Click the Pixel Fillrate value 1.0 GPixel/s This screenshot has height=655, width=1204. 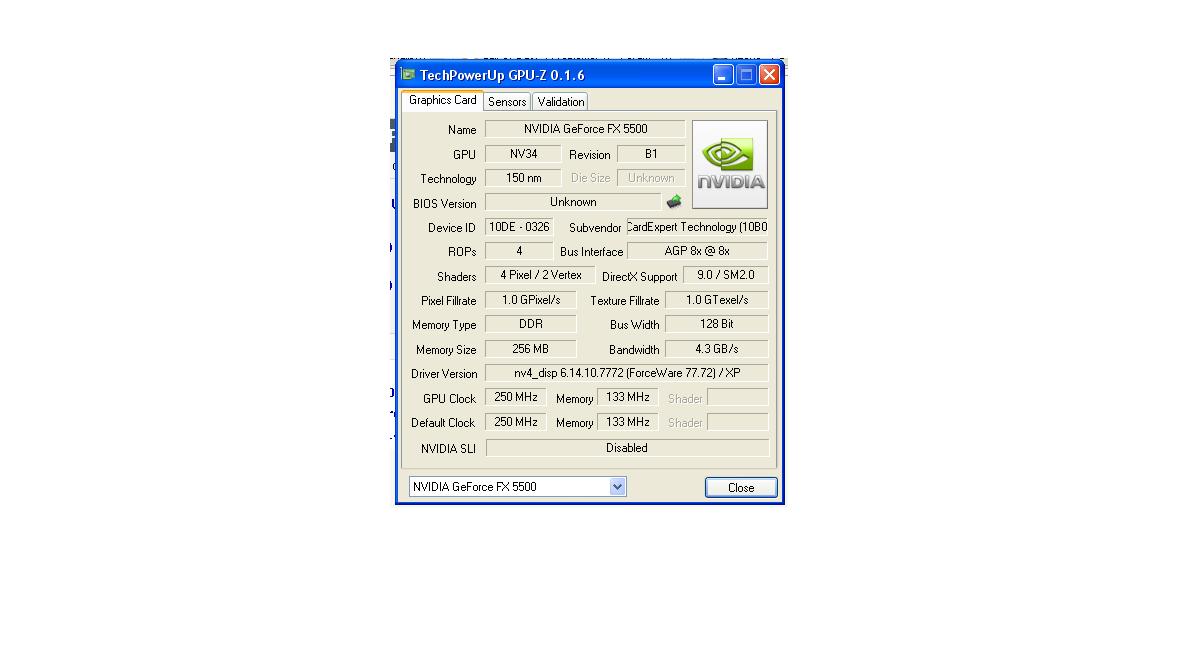531,300
